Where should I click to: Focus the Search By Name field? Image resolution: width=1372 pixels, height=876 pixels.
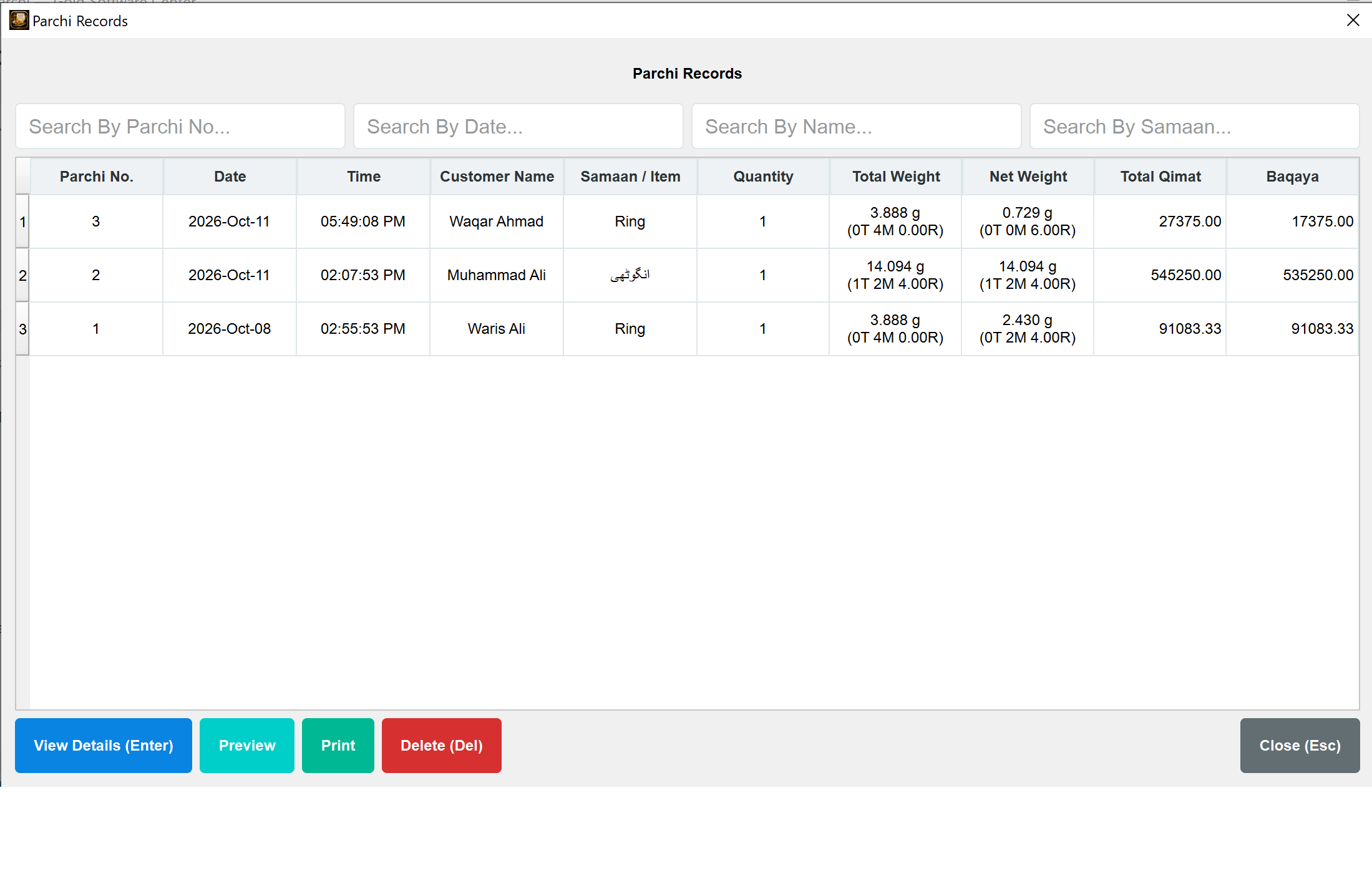click(857, 127)
